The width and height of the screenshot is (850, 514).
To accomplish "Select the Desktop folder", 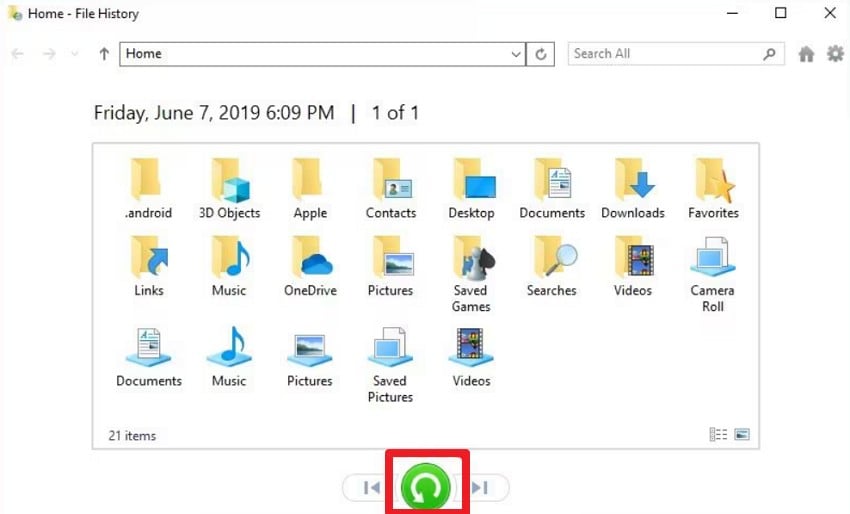I will click(x=472, y=188).
